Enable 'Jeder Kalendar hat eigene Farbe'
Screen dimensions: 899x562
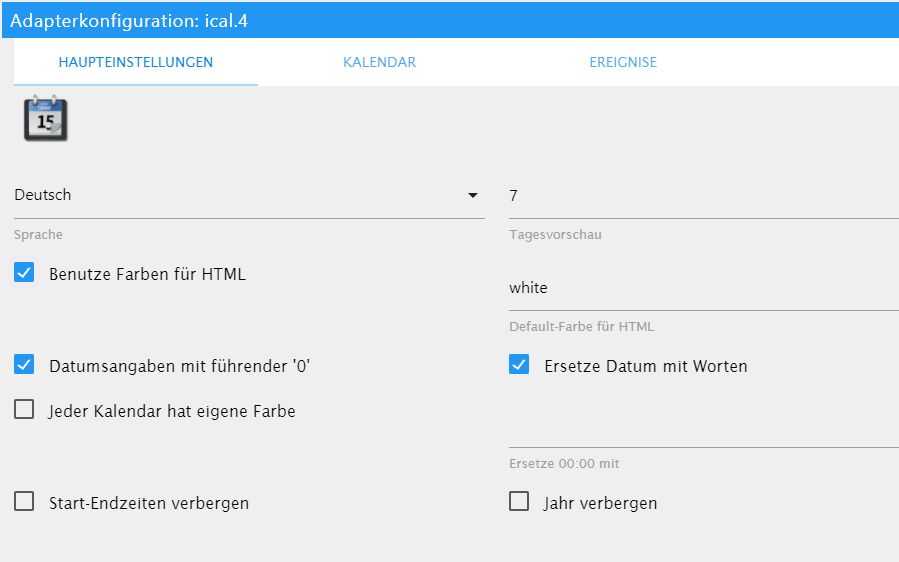(x=25, y=410)
